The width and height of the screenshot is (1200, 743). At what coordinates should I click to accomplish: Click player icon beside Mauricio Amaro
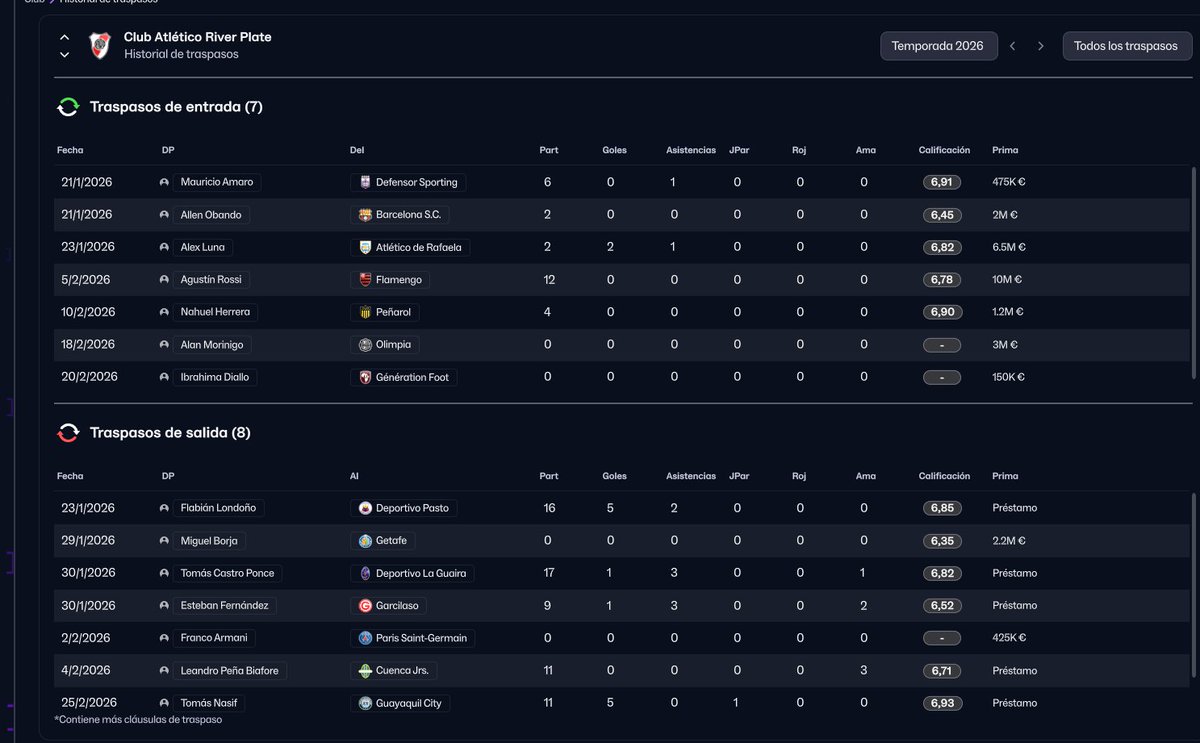164,182
